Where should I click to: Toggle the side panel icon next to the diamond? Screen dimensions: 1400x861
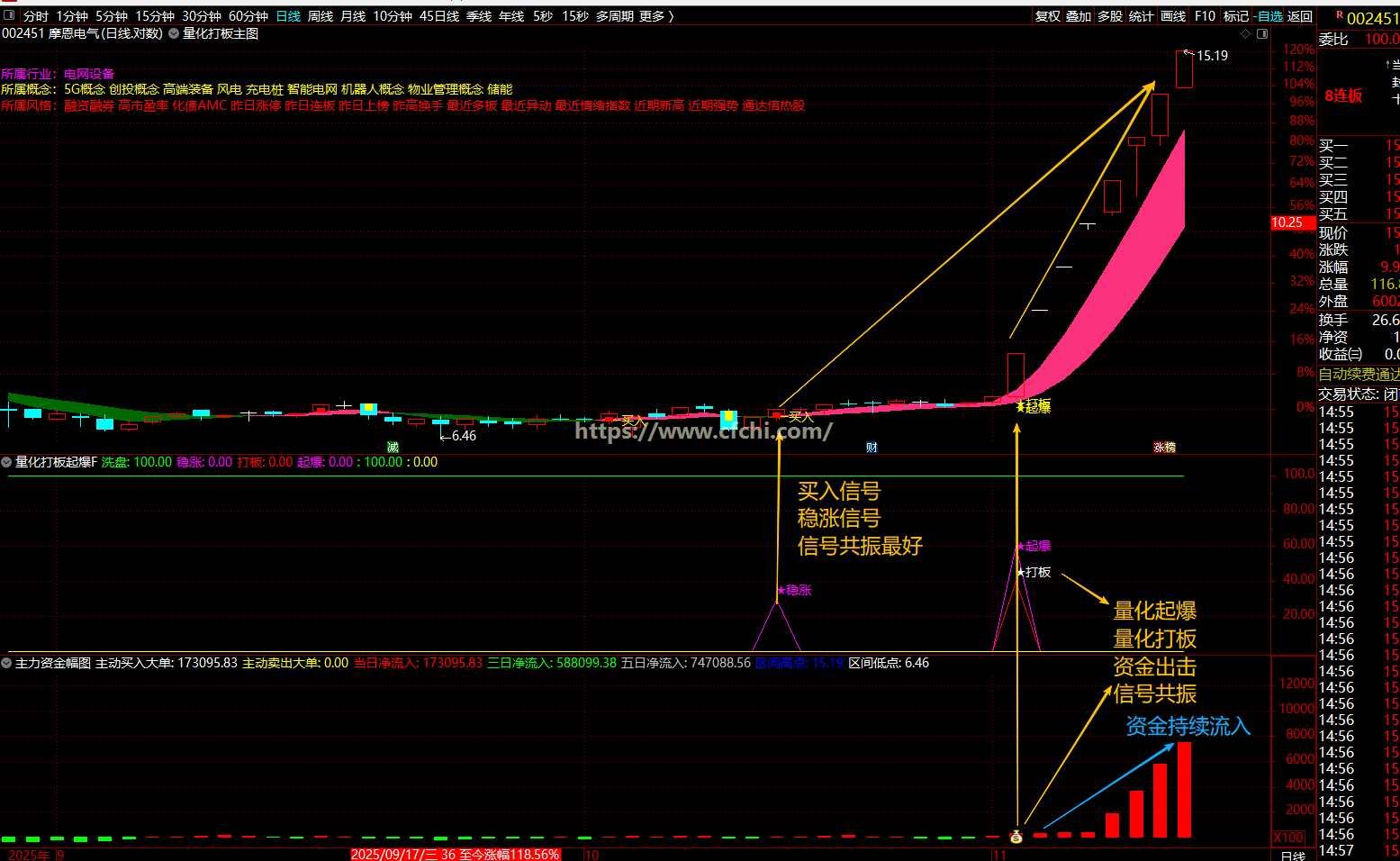pos(1262,33)
